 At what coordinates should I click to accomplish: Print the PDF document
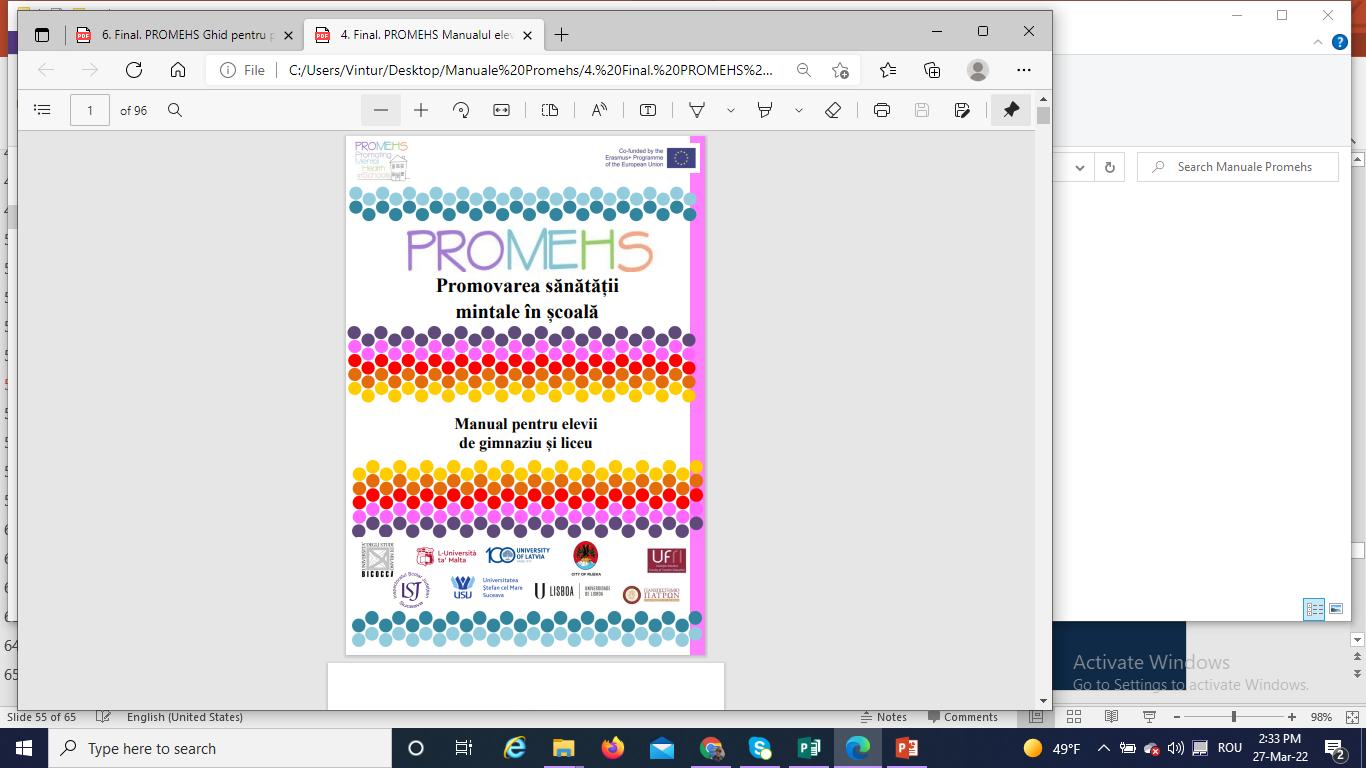[x=882, y=110]
